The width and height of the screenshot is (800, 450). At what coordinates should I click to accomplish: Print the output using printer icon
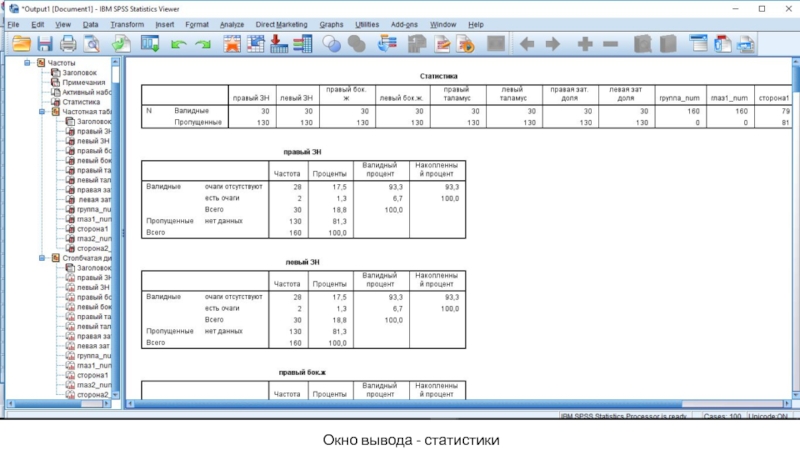[x=68, y=44]
